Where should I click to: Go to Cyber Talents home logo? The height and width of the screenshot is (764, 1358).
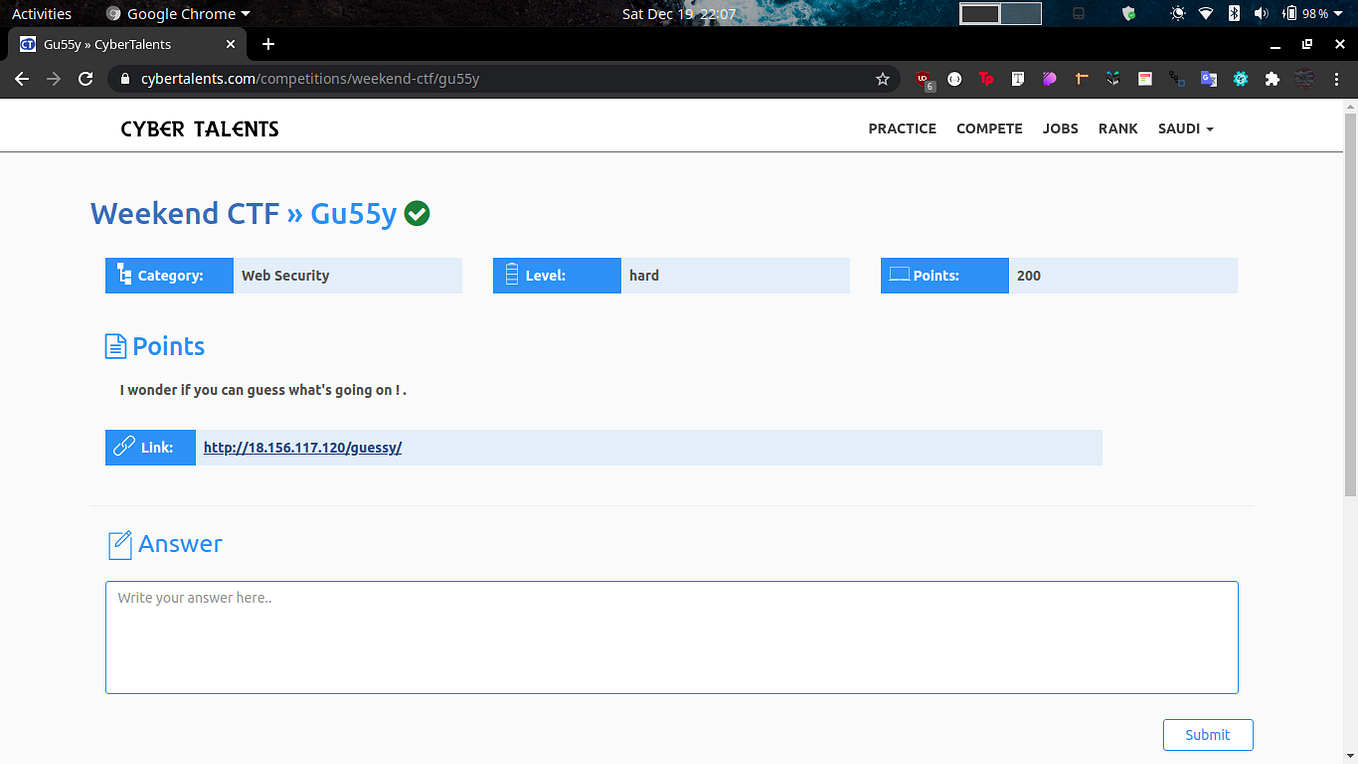click(199, 129)
